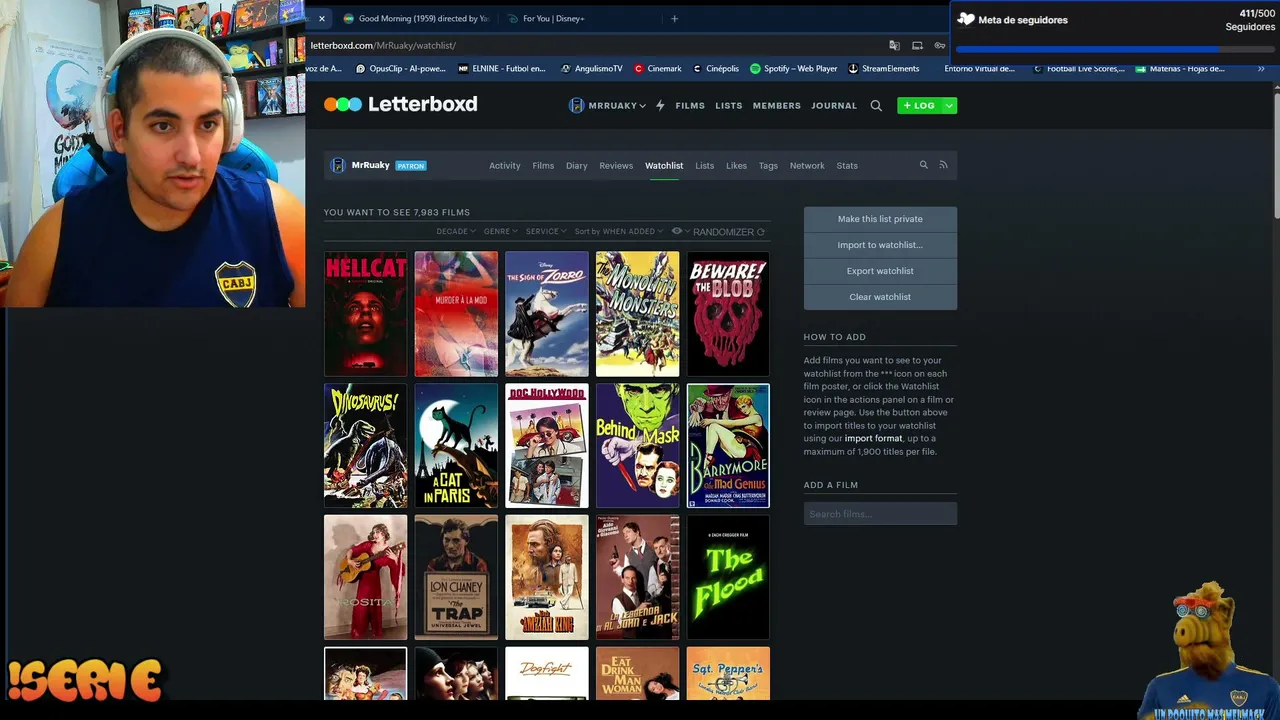Open the Cinemark bookmark
1280x720 pixels.
(658, 69)
